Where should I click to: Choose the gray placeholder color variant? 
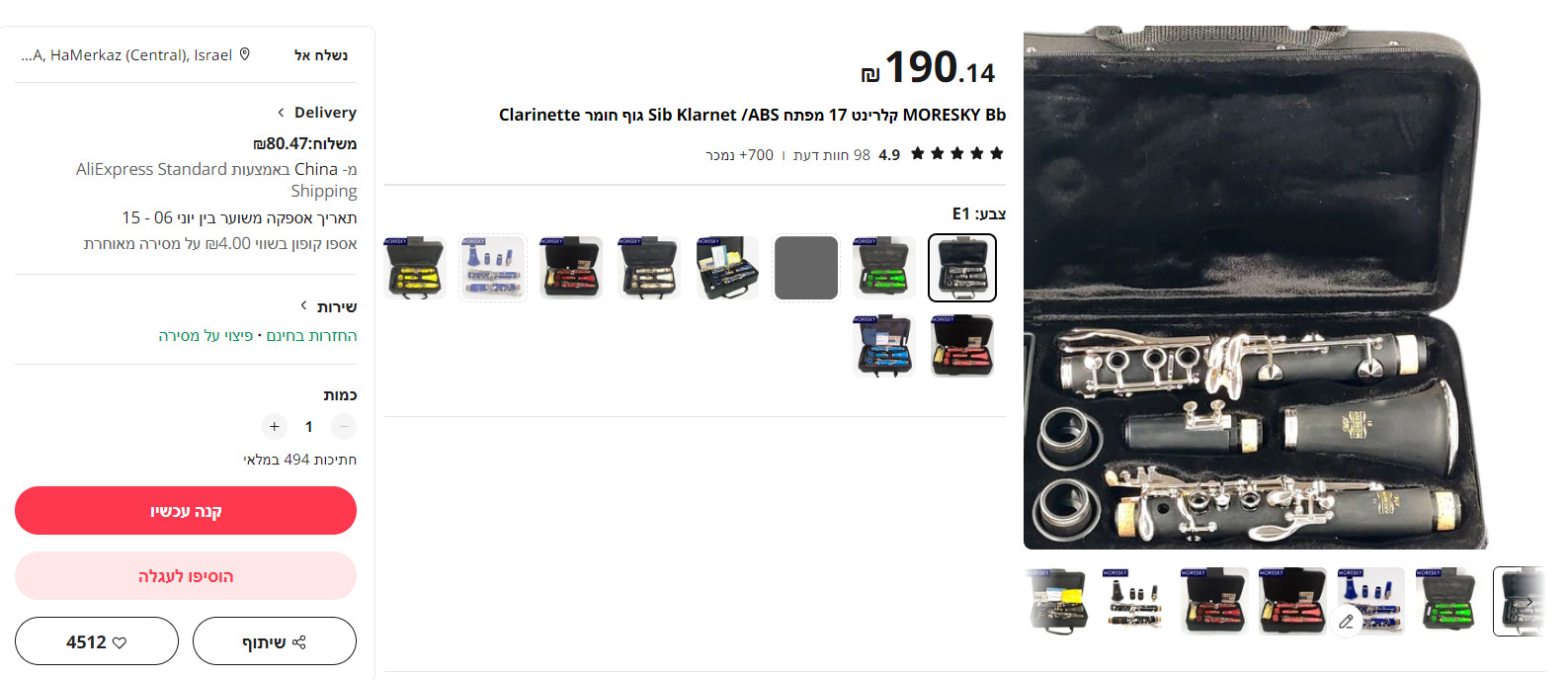tap(806, 268)
